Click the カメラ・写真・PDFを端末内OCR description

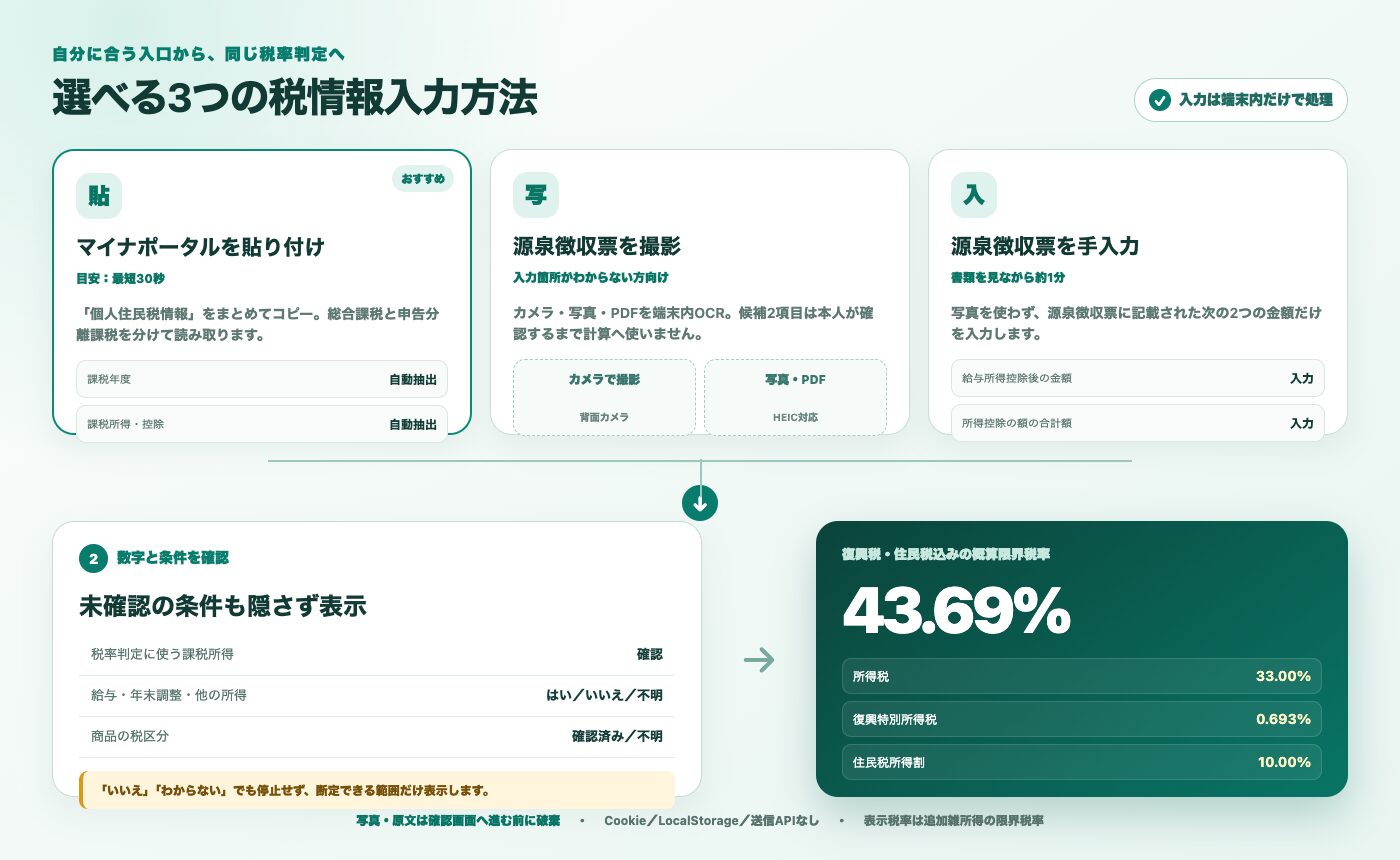tap(694, 324)
